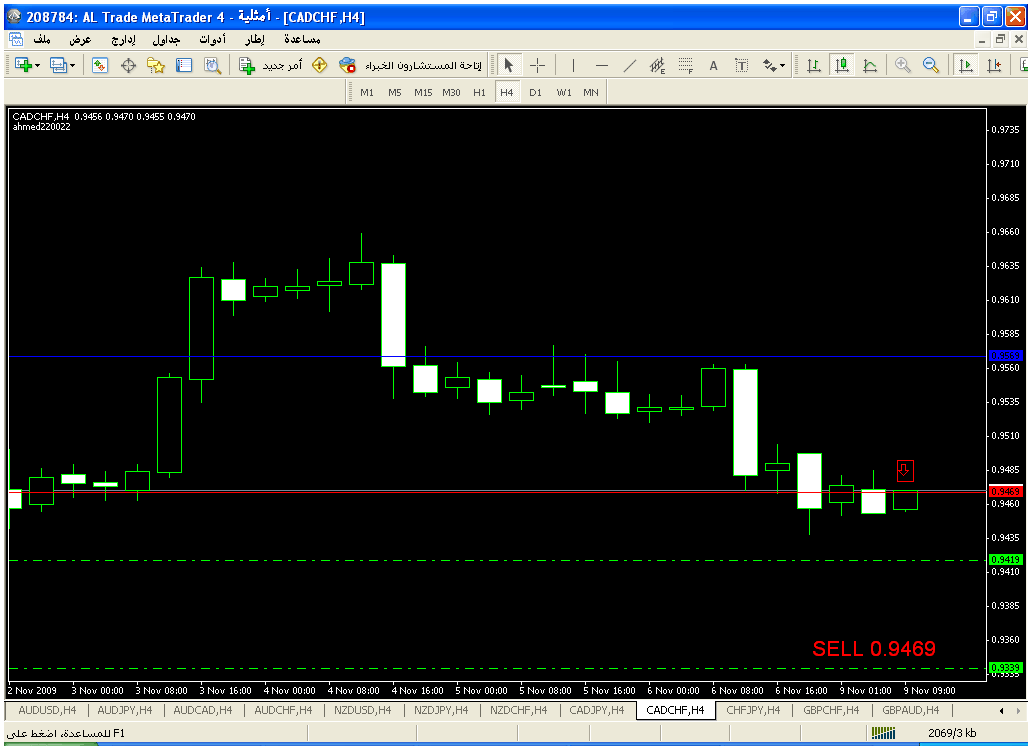Open the أدوات menu
Viewport: 1032px width, 746px height.
[x=212, y=39]
